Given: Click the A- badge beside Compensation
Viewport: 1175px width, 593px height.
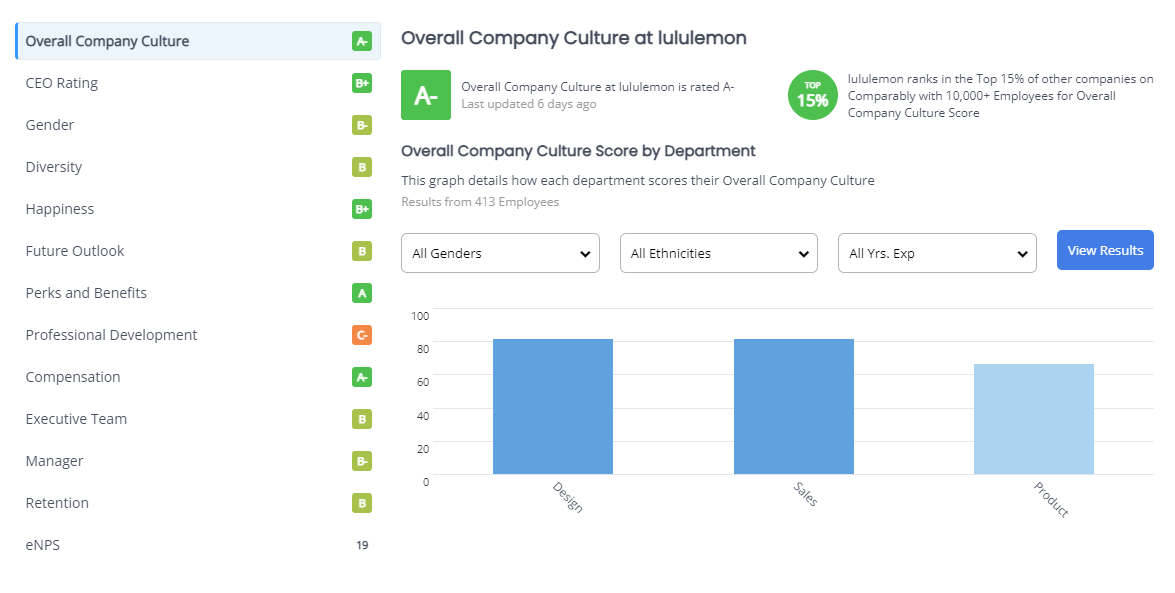Looking at the screenshot, I should click(362, 377).
